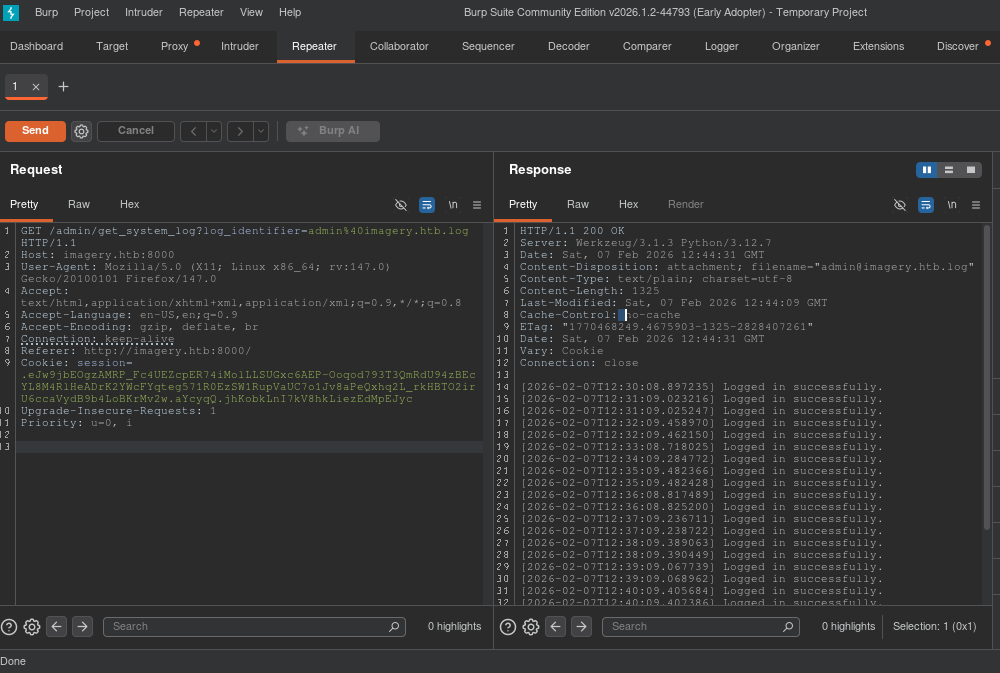Click the Burp AI button

(332, 131)
